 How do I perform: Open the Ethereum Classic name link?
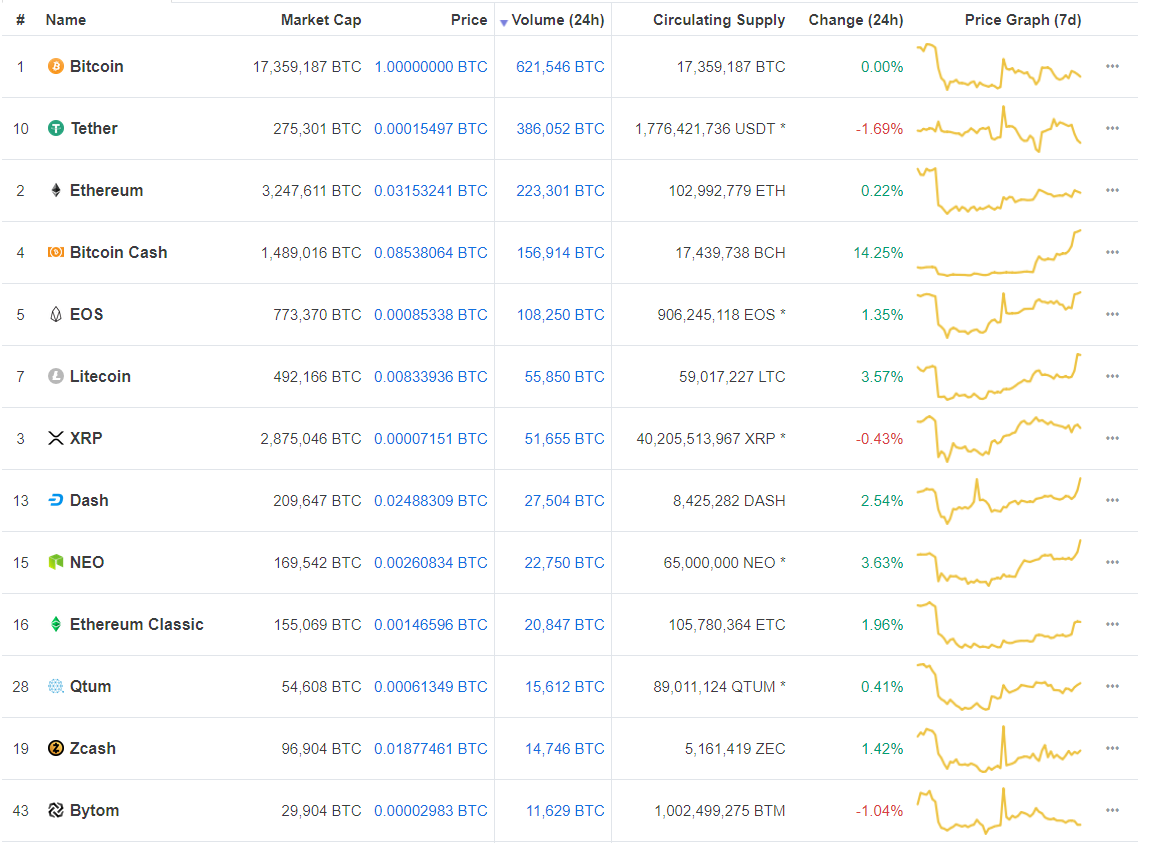pyautogui.click(x=136, y=624)
